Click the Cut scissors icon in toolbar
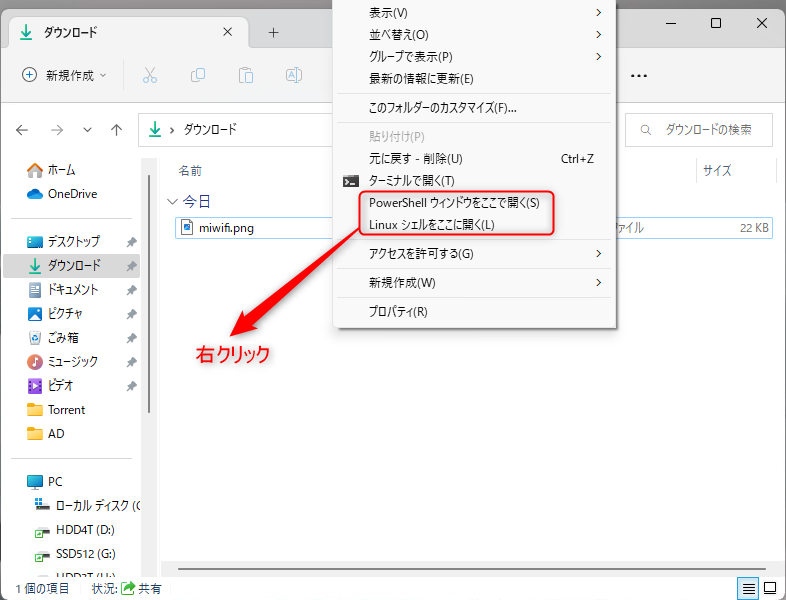The image size is (786, 600). pos(150,75)
